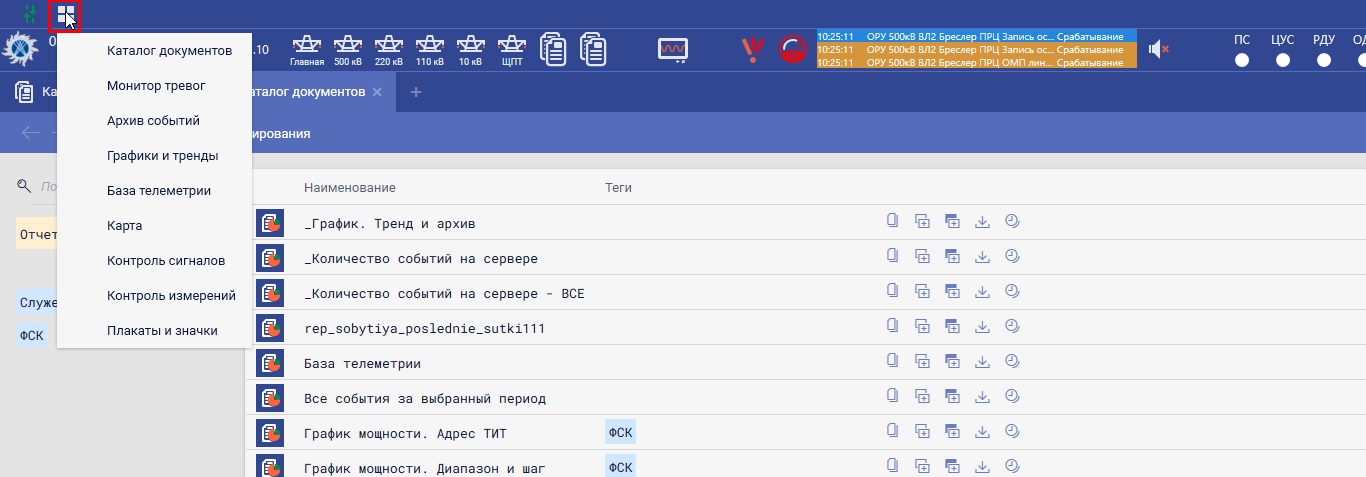Image resolution: width=1366 pixels, height=477 pixels.
Task: Open Все события за выбранный период document
Action: [x=425, y=399]
